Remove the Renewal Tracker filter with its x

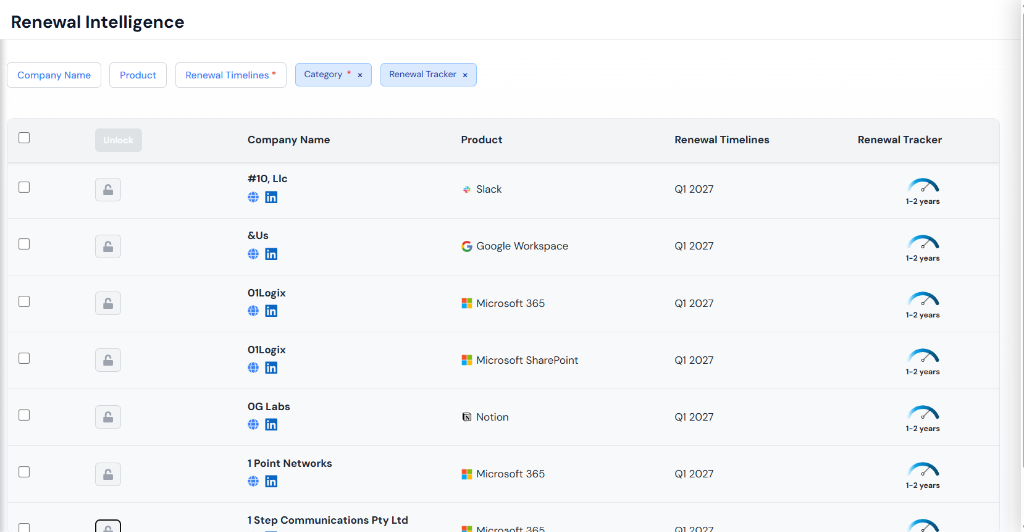[x=465, y=75]
